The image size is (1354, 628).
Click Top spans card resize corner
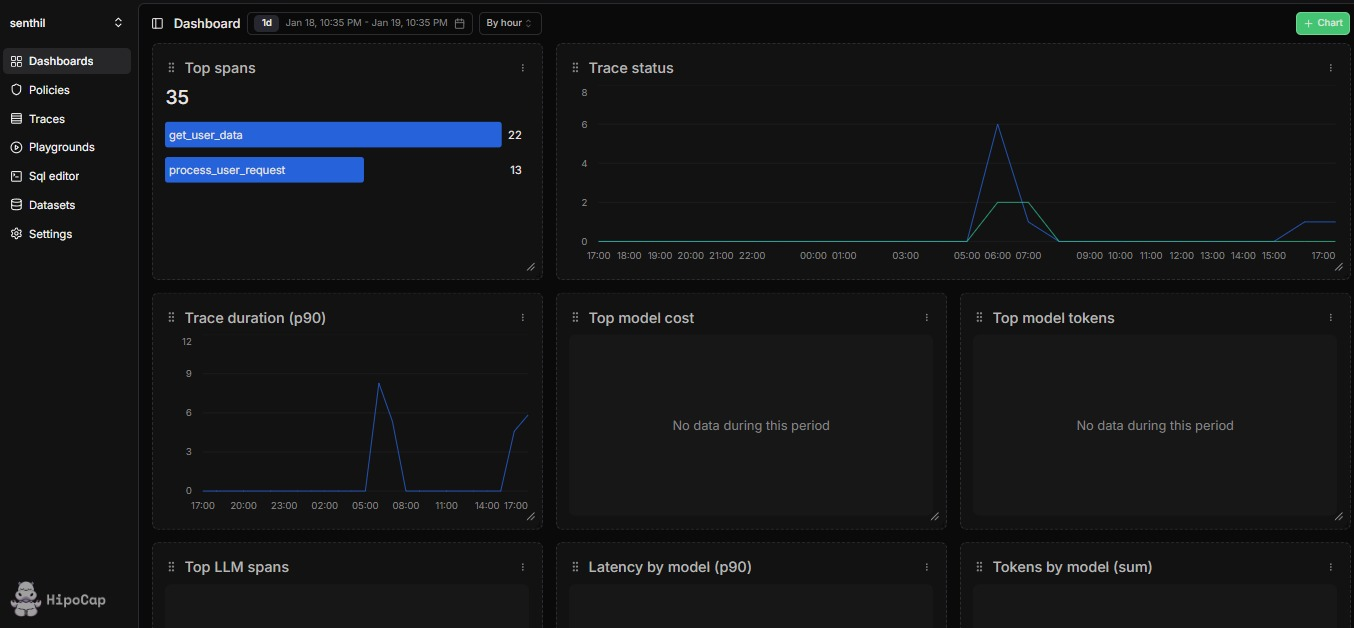tap(531, 267)
